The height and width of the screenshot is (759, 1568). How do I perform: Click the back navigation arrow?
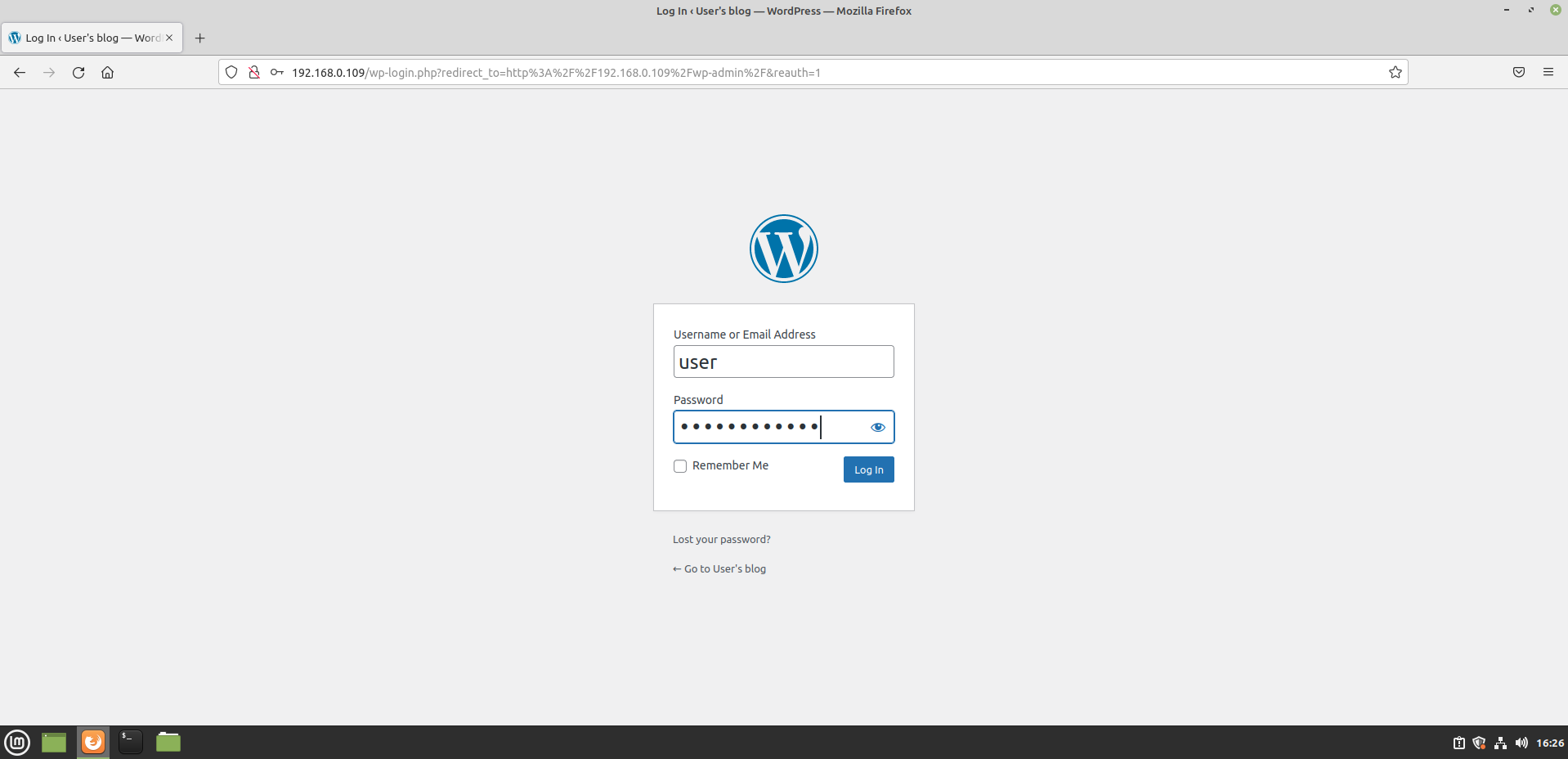tap(20, 73)
